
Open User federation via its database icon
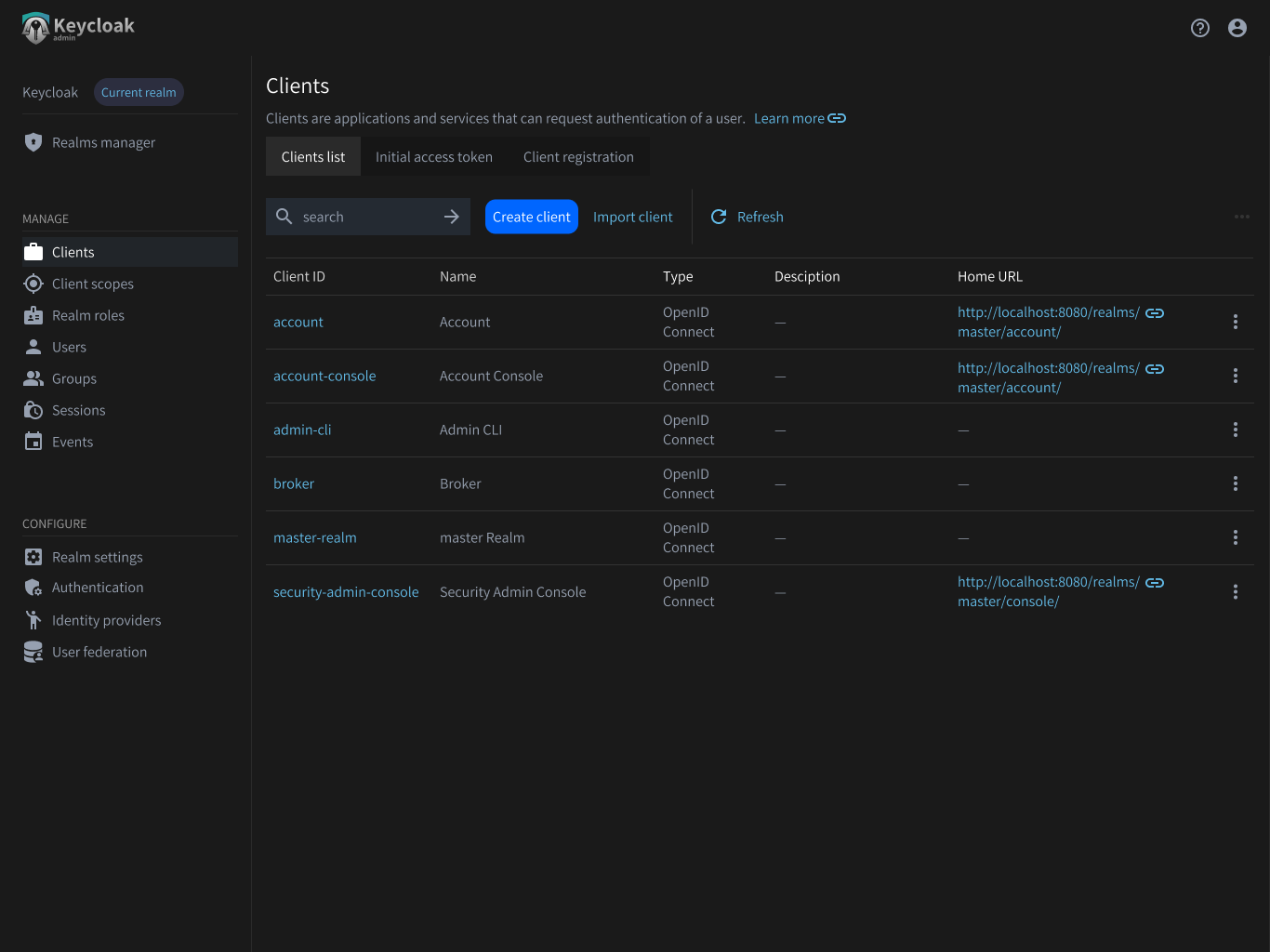coord(33,652)
